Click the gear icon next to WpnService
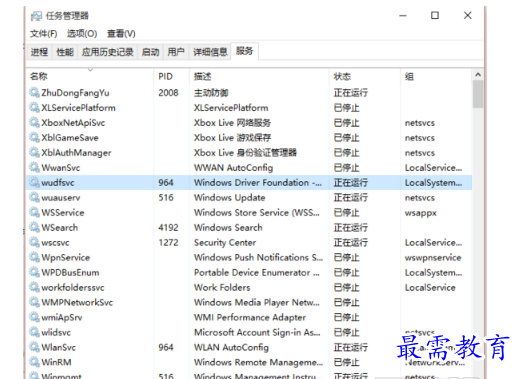This screenshot has width=518, height=379. pyautogui.click(x=34, y=257)
